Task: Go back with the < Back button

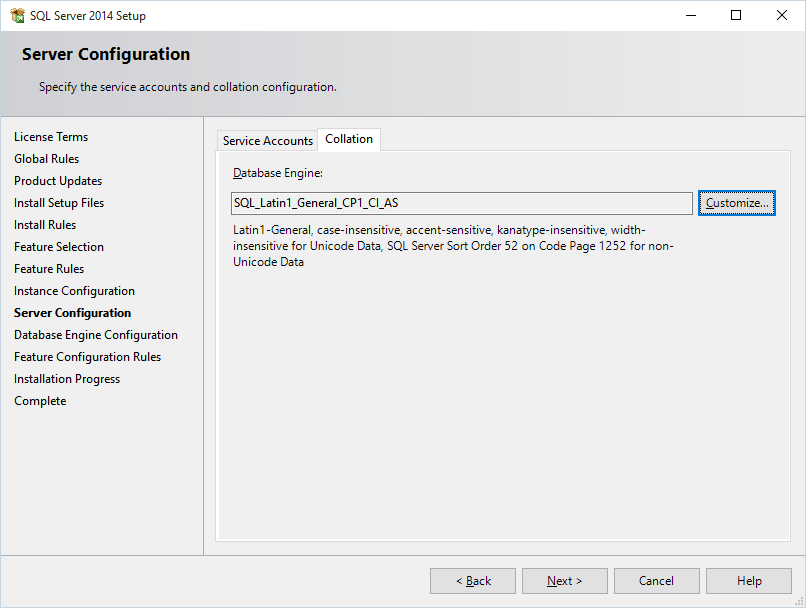Action: pos(473,581)
